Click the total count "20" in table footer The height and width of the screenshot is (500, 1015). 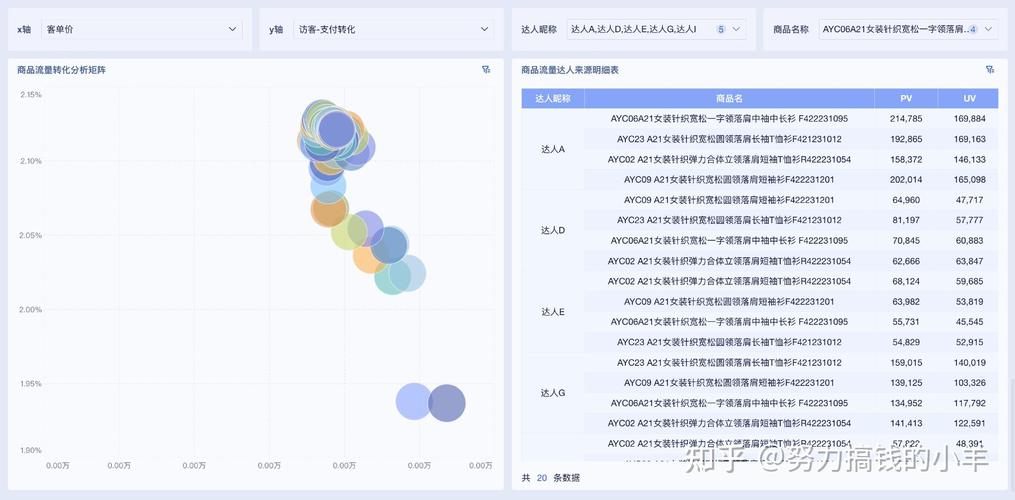tap(541, 478)
